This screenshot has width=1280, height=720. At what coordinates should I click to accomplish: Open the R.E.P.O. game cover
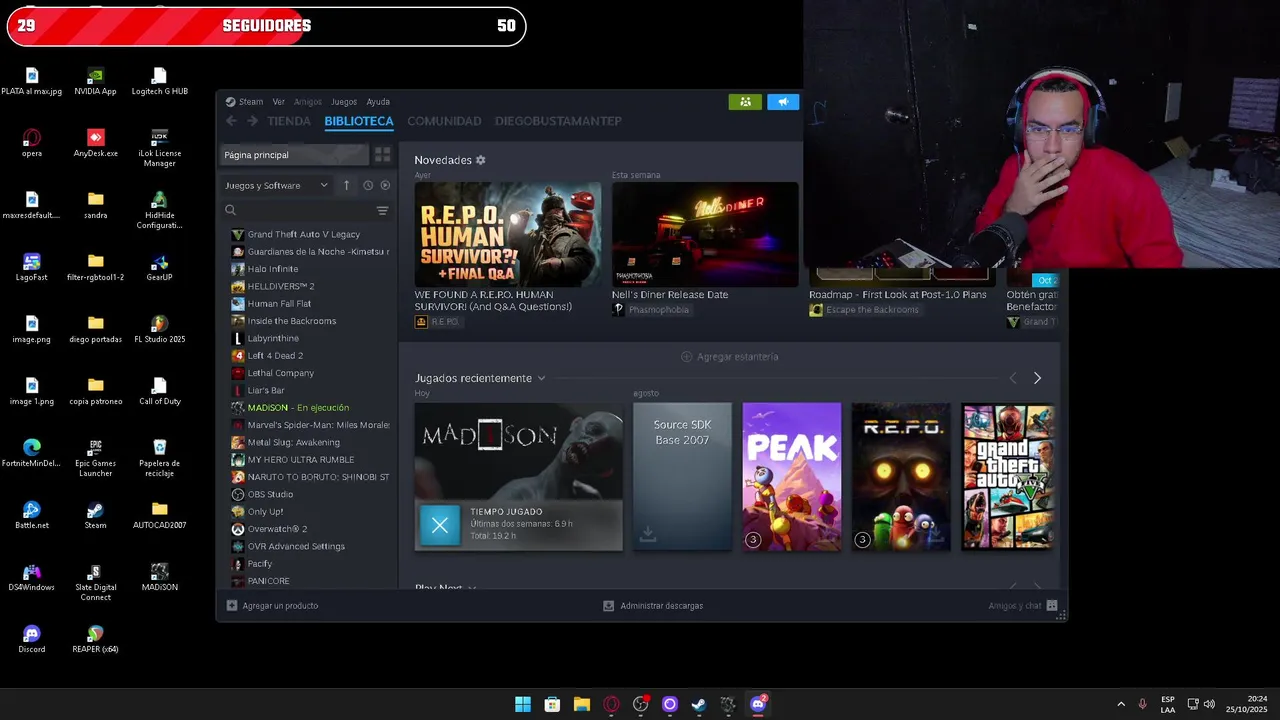click(x=901, y=476)
